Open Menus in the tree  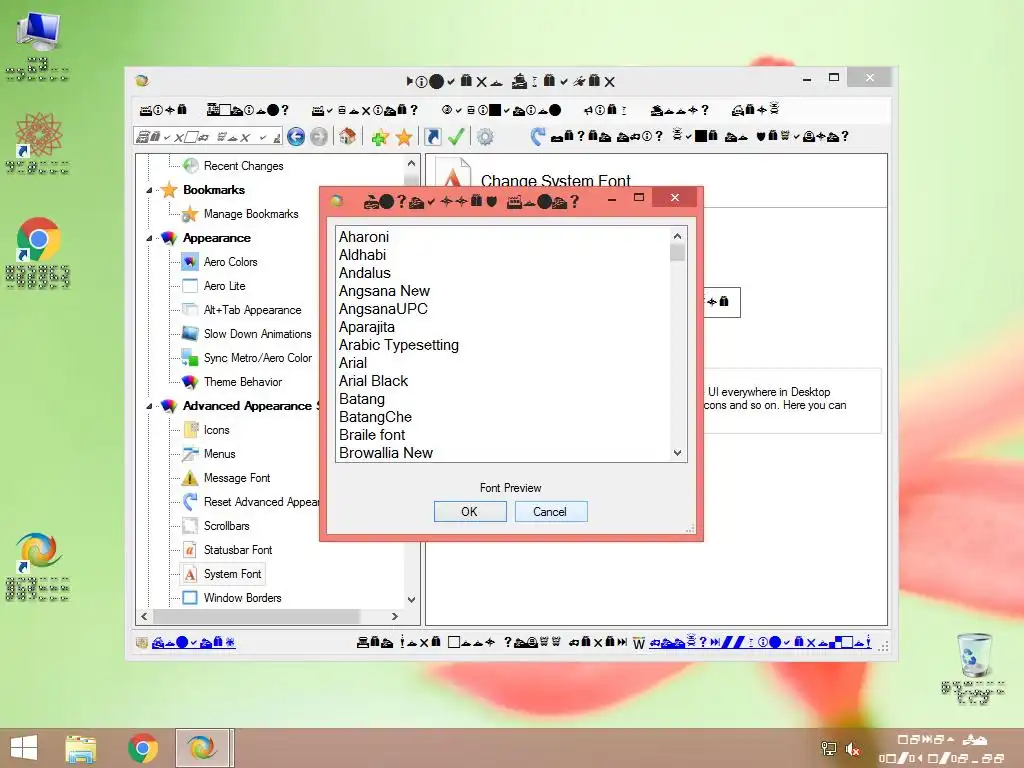click(x=219, y=454)
